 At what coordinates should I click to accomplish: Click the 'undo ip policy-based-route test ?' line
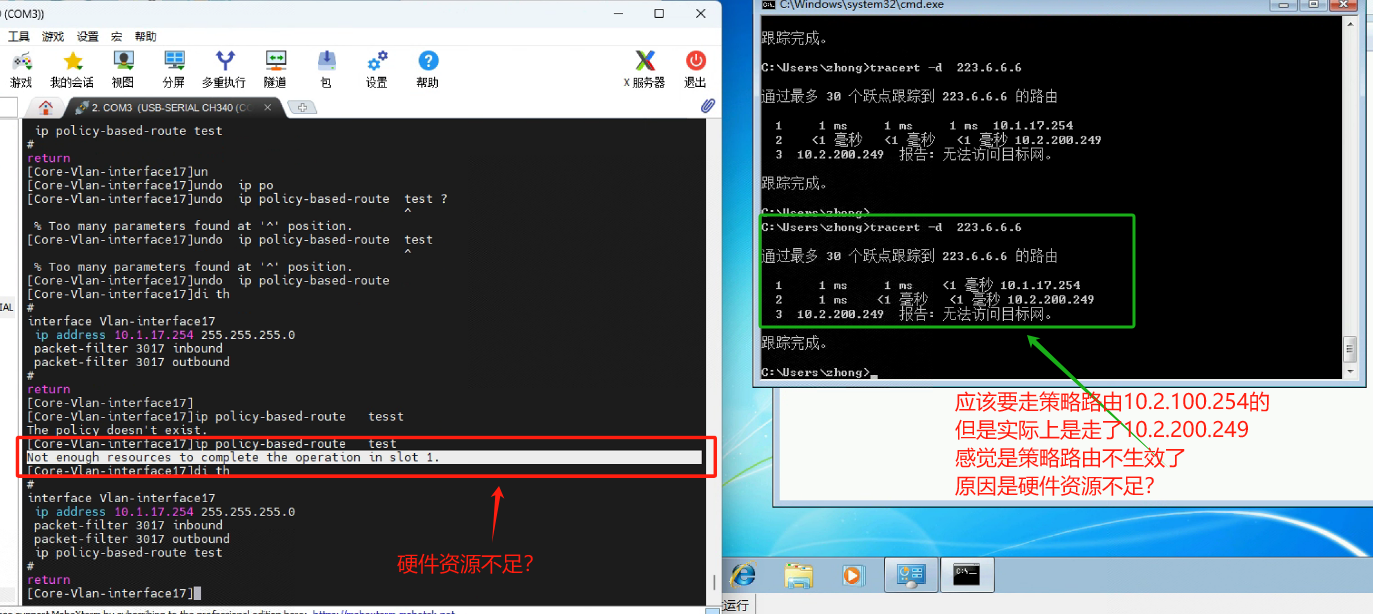[237, 199]
